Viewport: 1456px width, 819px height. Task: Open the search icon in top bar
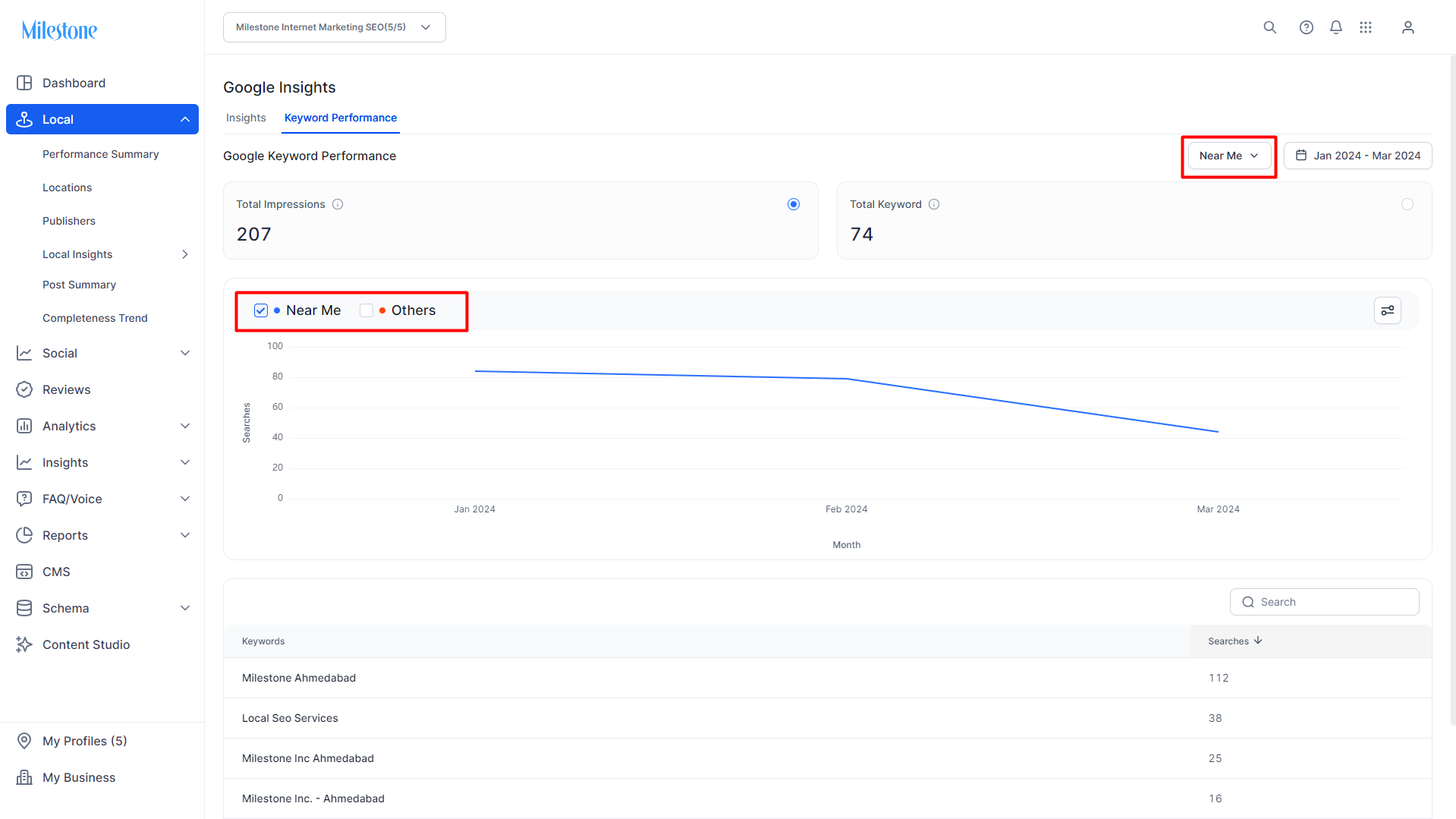click(1270, 27)
